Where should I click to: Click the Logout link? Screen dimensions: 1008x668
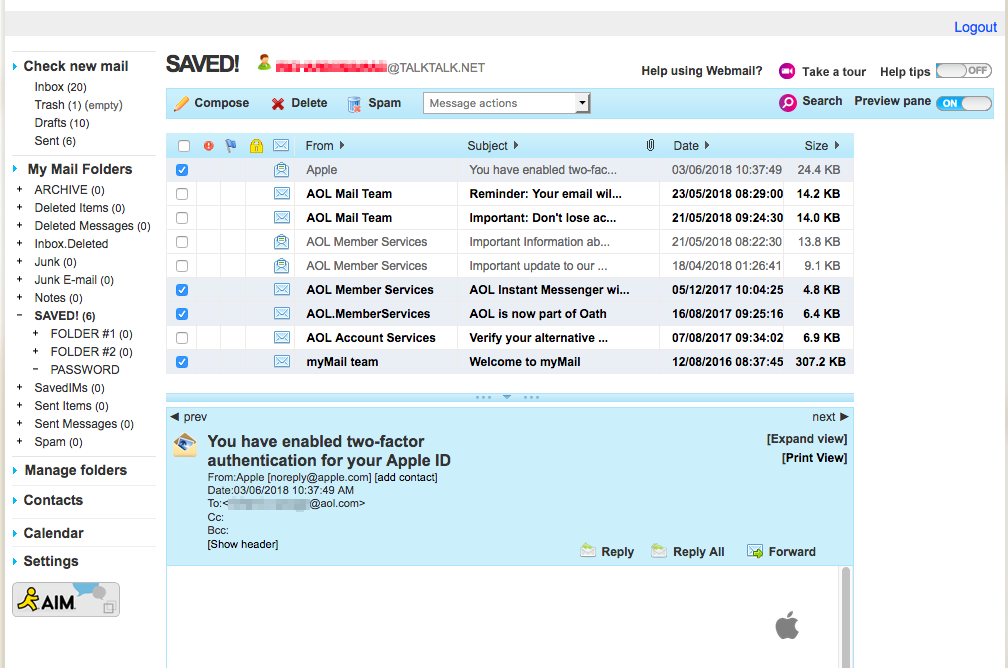975,27
